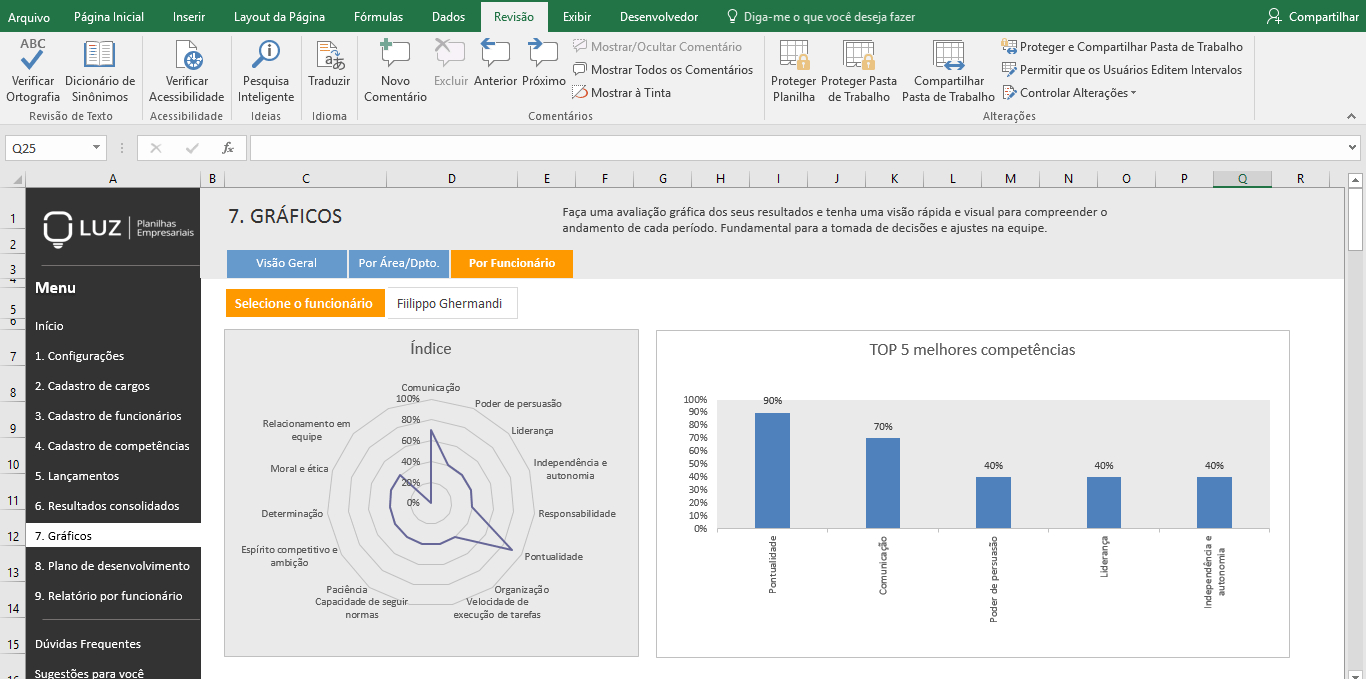Open 8. Plano de desenvolvimento menu link
The height and width of the screenshot is (679, 1366).
(x=112, y=566)
